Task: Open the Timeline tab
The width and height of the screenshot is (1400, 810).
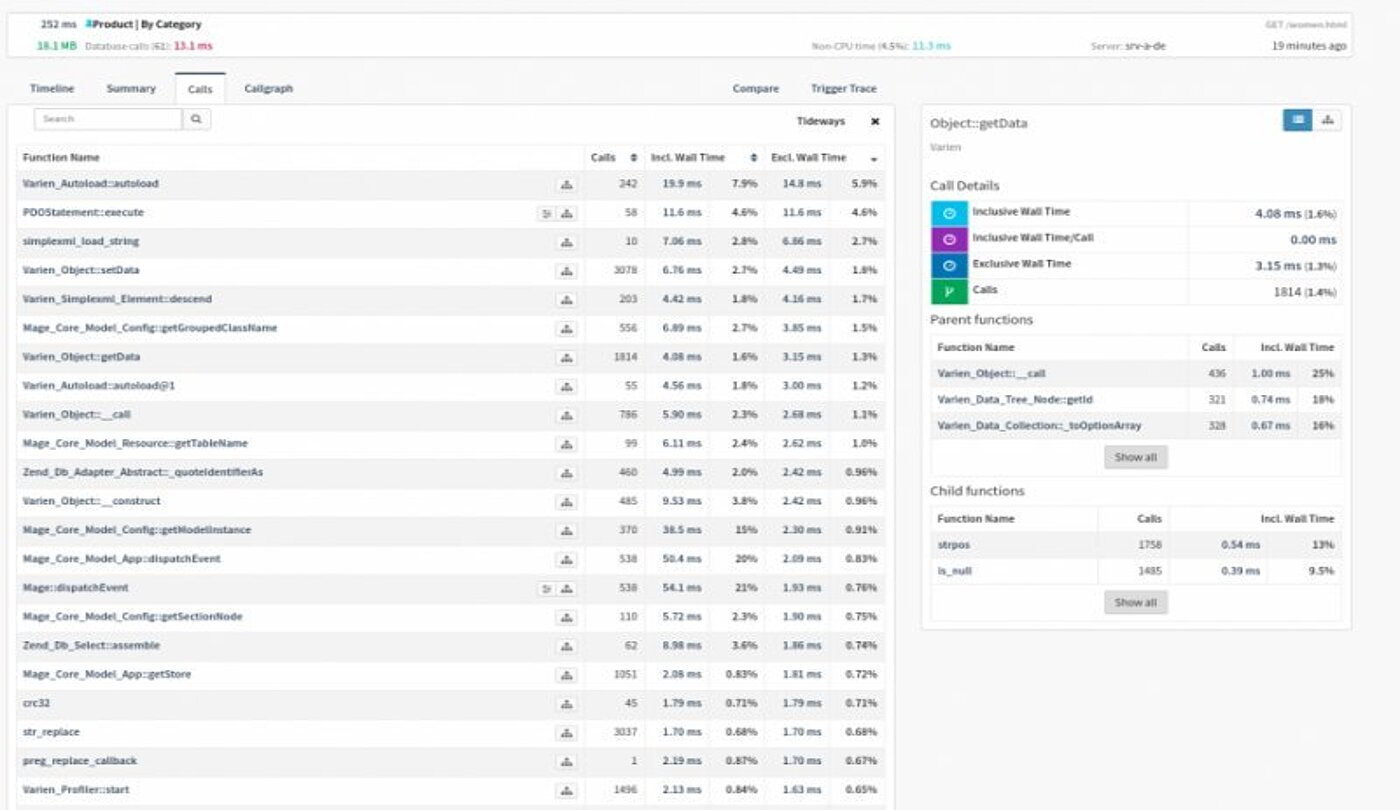Action: coord(52,88)
